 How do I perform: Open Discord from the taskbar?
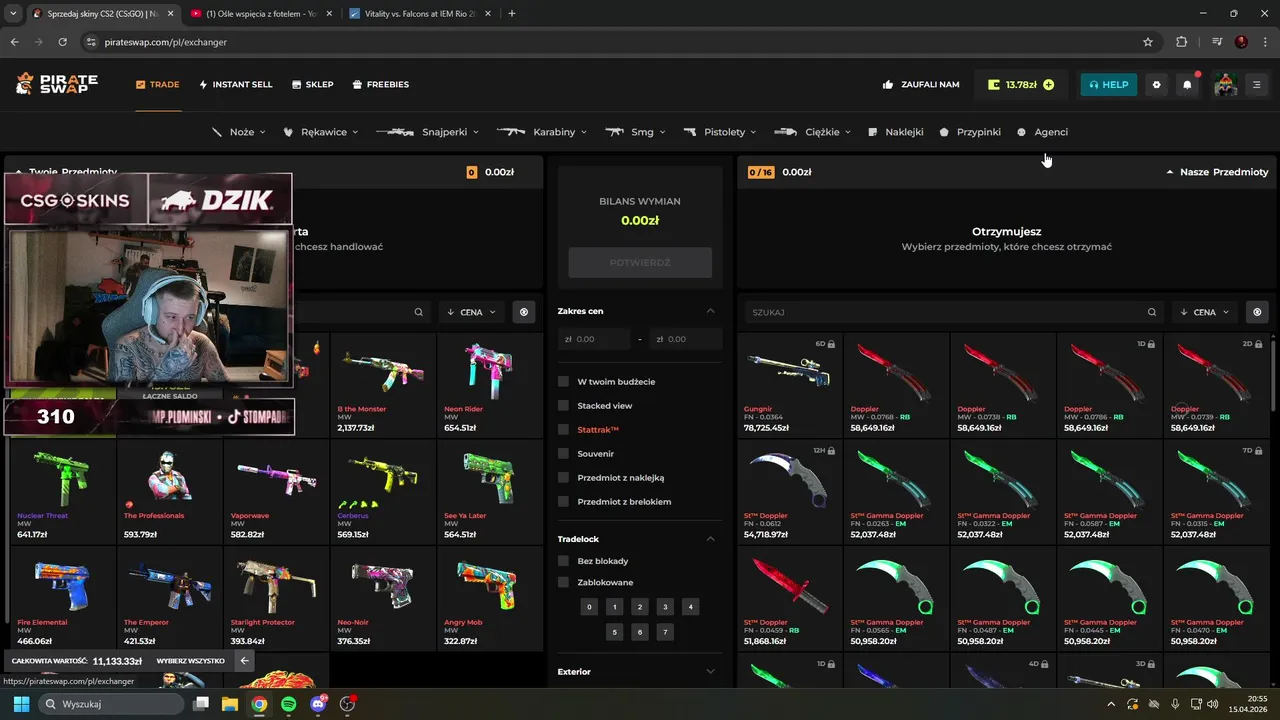pyautogui.click(x=318, y=704)
